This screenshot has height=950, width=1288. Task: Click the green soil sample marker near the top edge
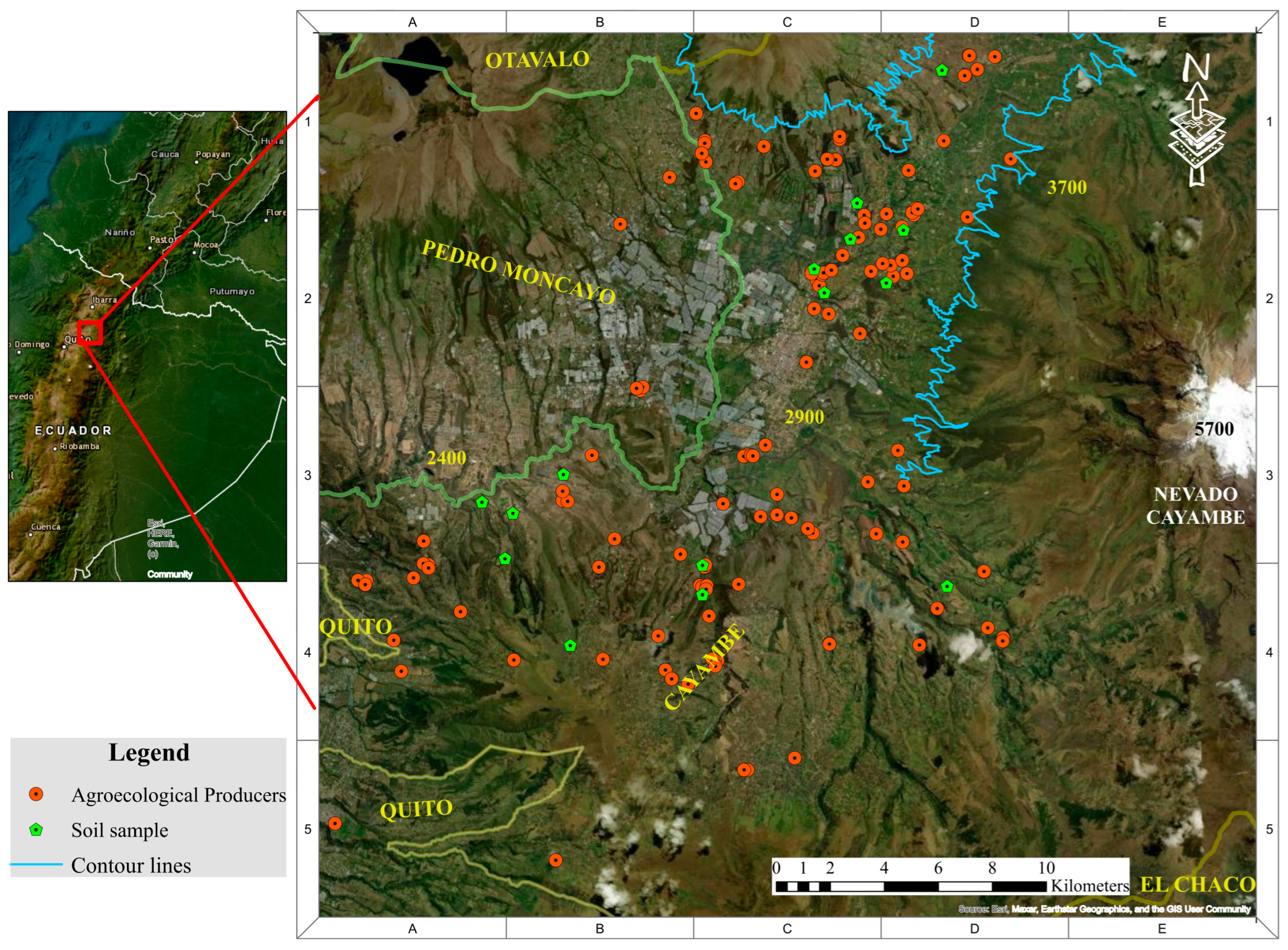[941, 70]
